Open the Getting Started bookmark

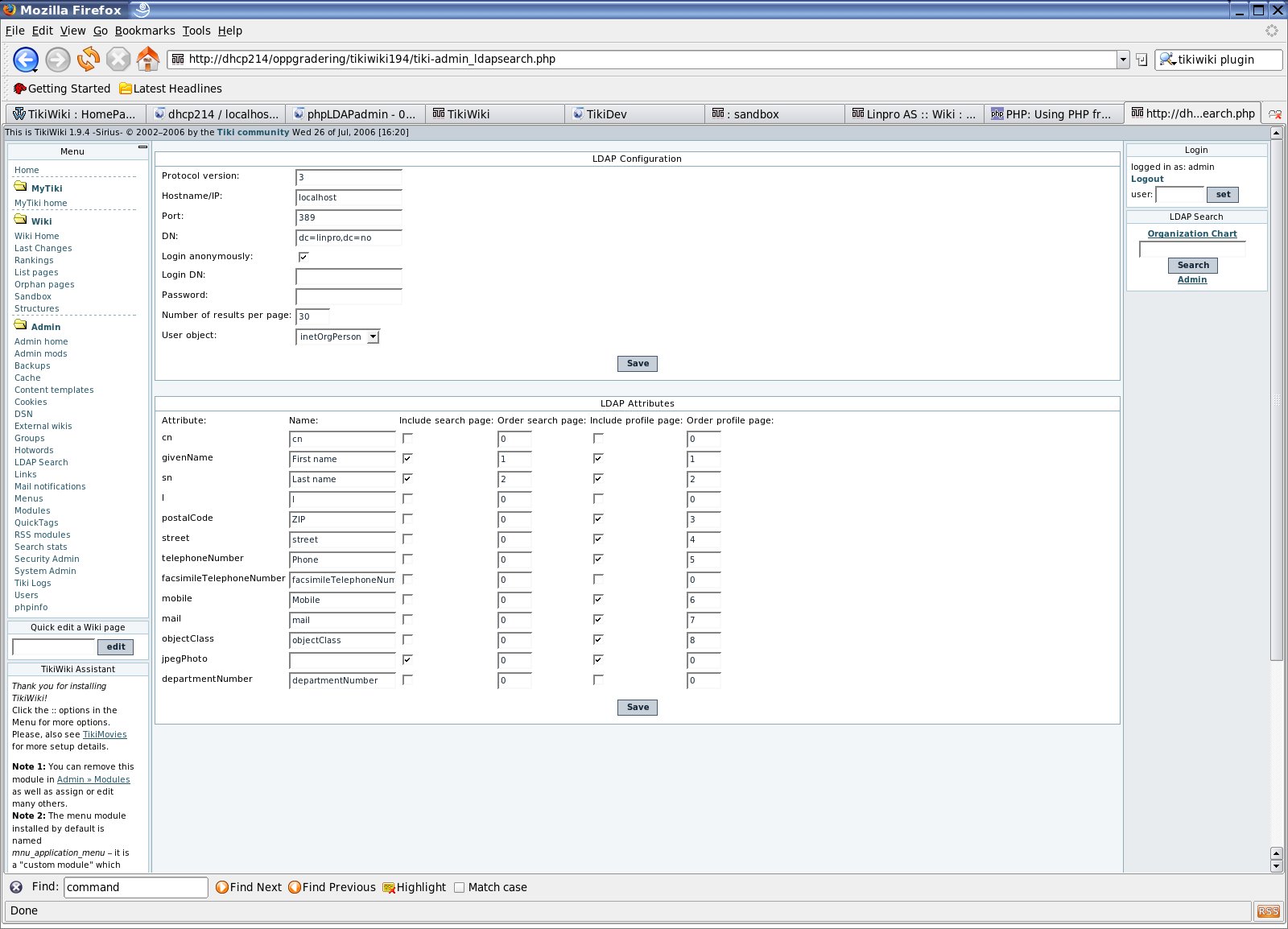[62, 89]
